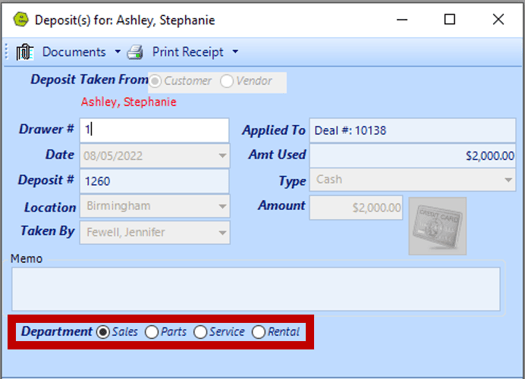Open the Type dropdown showing Cash

508,180
